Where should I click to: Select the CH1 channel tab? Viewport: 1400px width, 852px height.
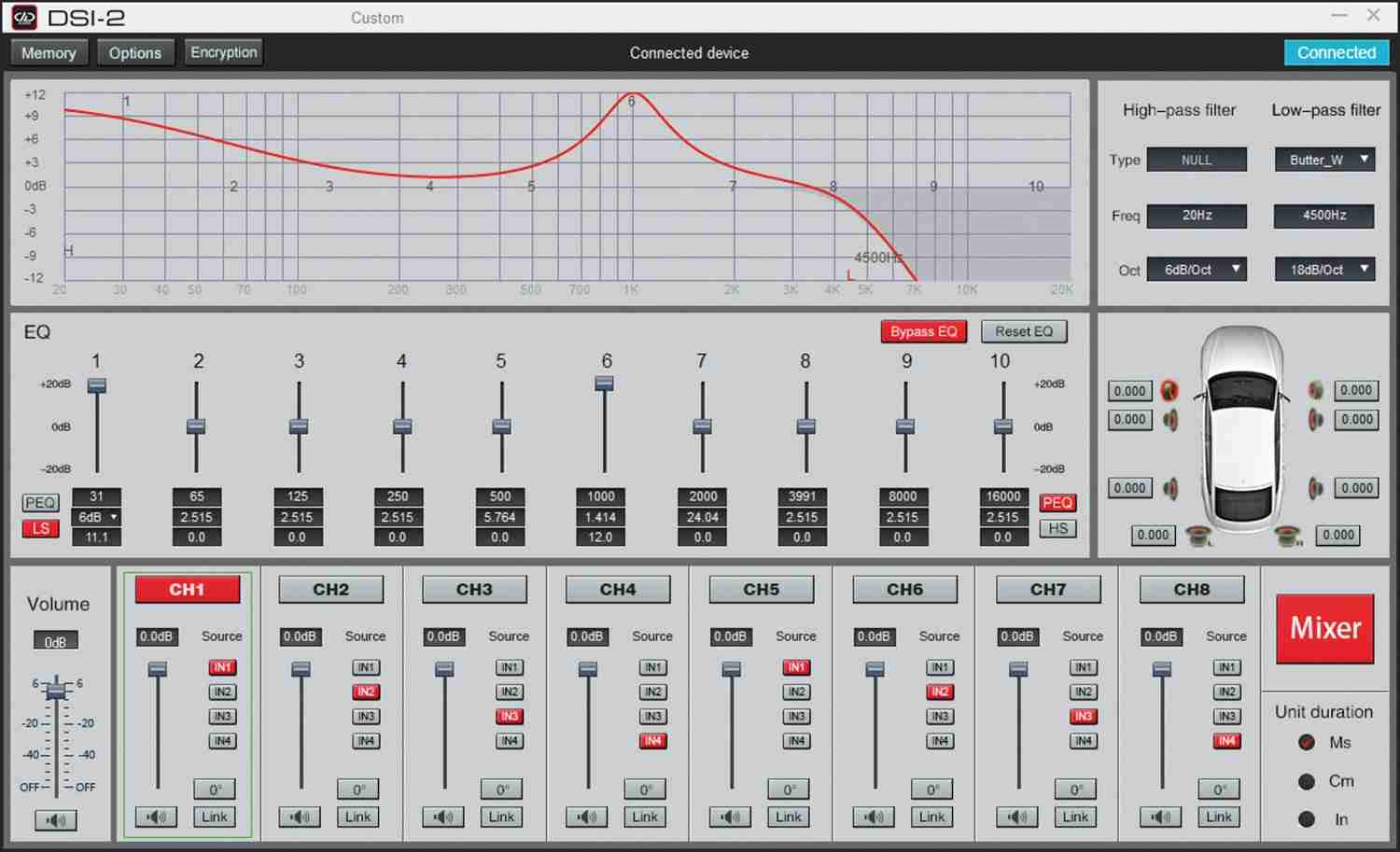click(187, 590)
